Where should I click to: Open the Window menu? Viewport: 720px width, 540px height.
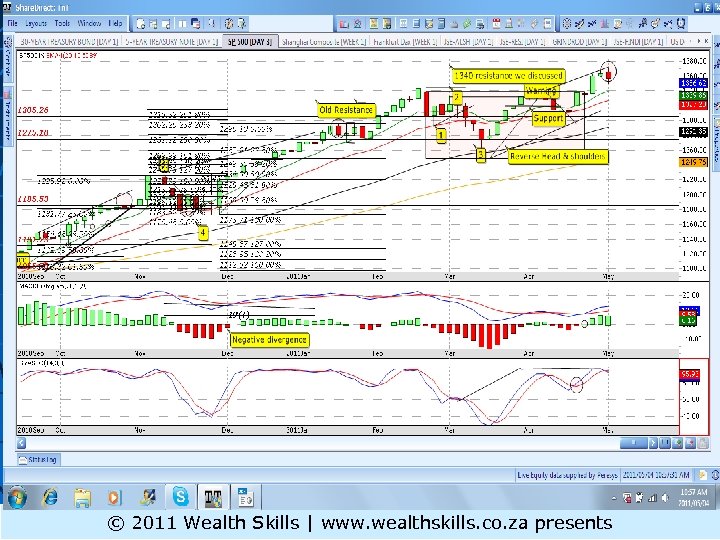pos(89,23)
